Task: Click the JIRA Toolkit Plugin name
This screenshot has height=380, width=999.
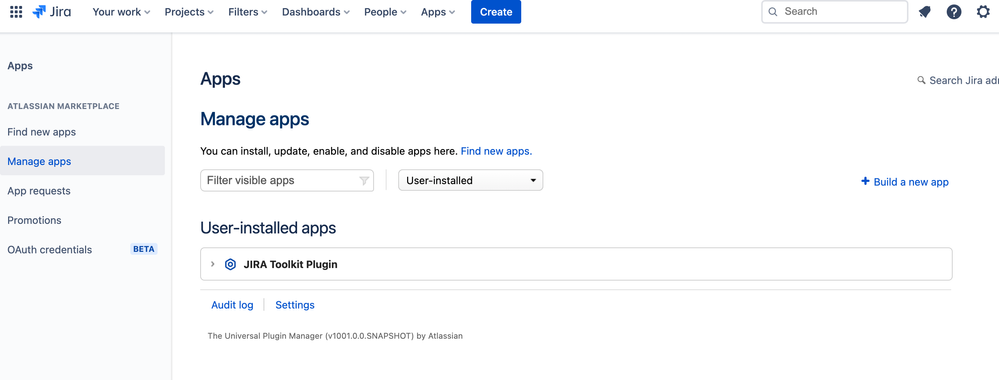Action: pyautogui.click(x=291, y=264)
